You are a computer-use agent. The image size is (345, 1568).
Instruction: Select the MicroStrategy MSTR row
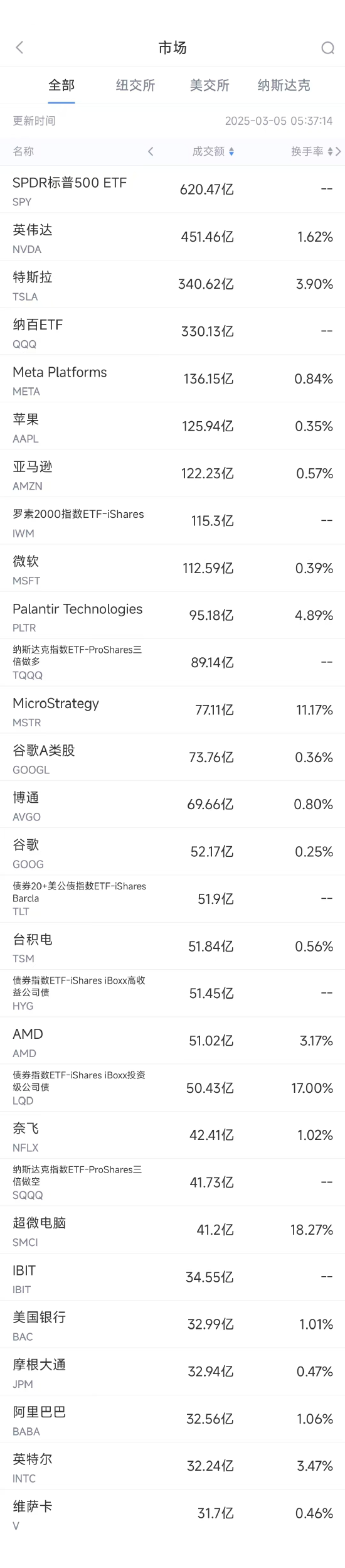click(172, 710)
